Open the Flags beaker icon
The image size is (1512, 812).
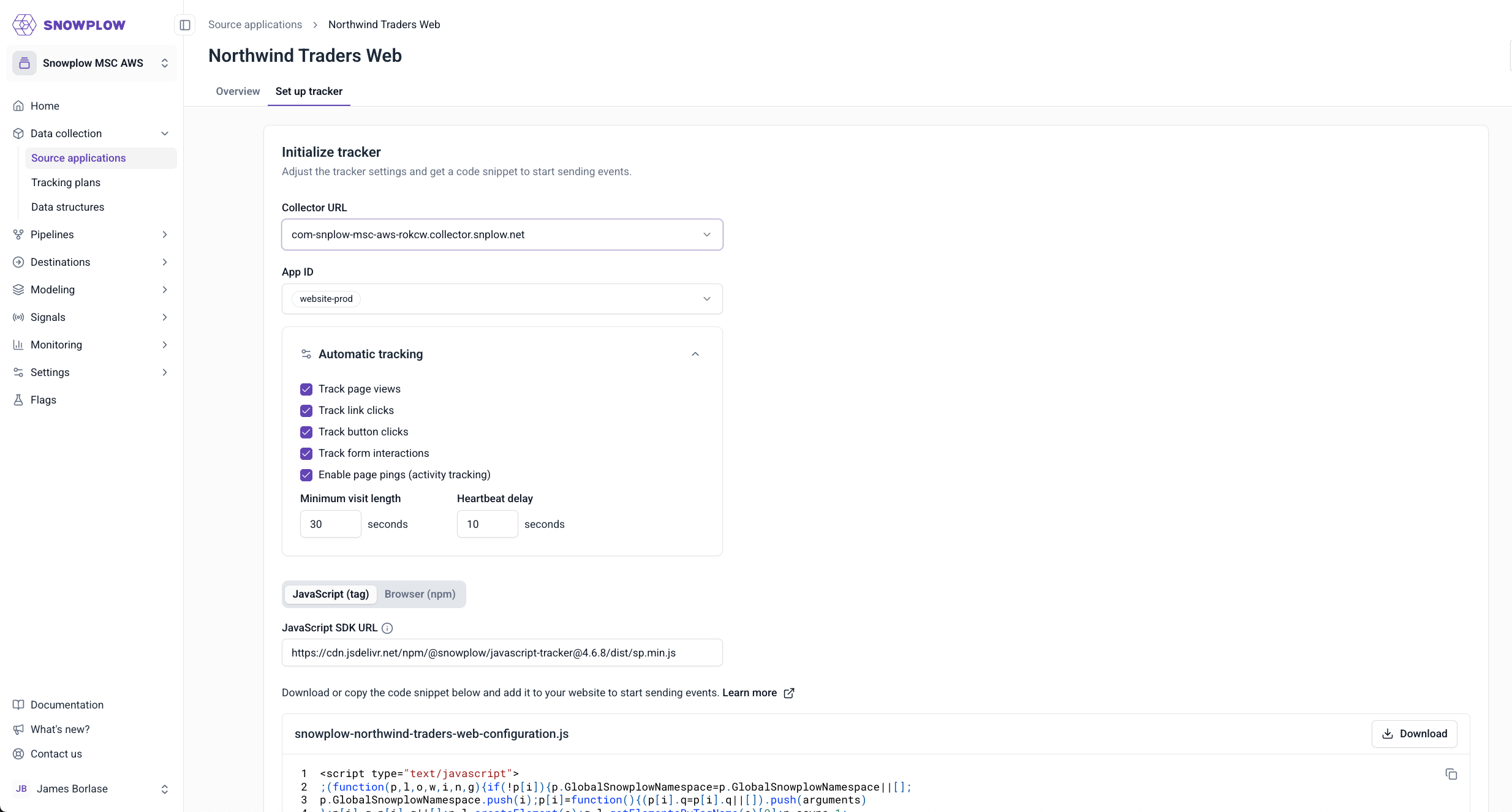coord(18,400)
